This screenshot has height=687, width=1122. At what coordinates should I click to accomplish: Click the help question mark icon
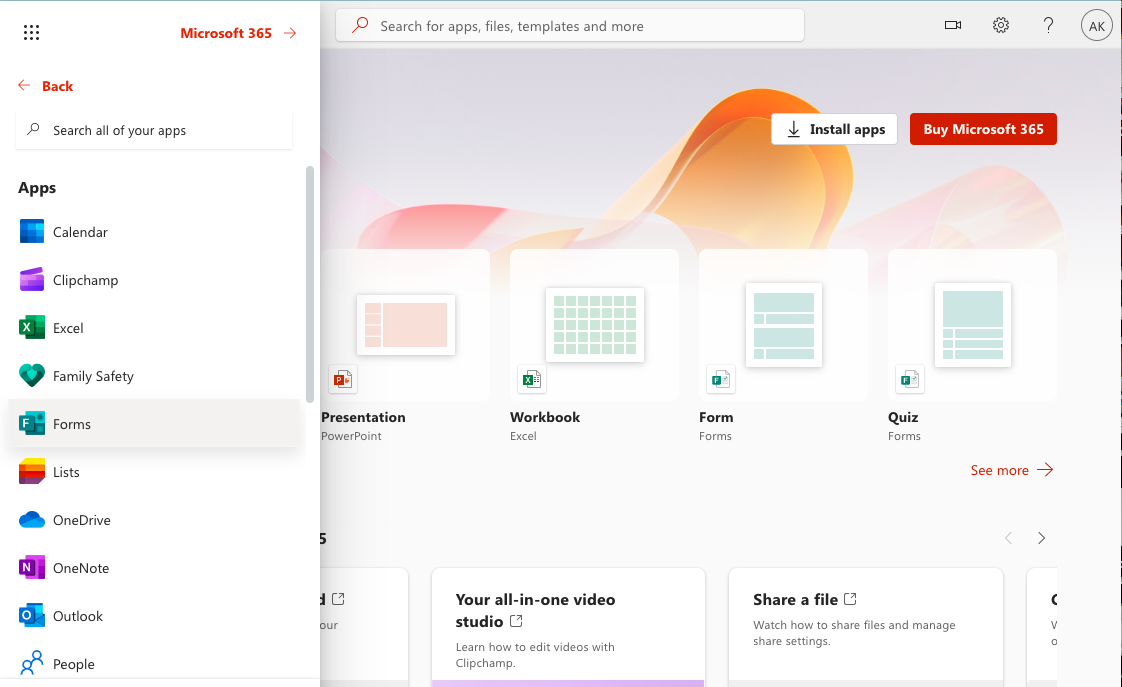click(x=1048, y=26)
